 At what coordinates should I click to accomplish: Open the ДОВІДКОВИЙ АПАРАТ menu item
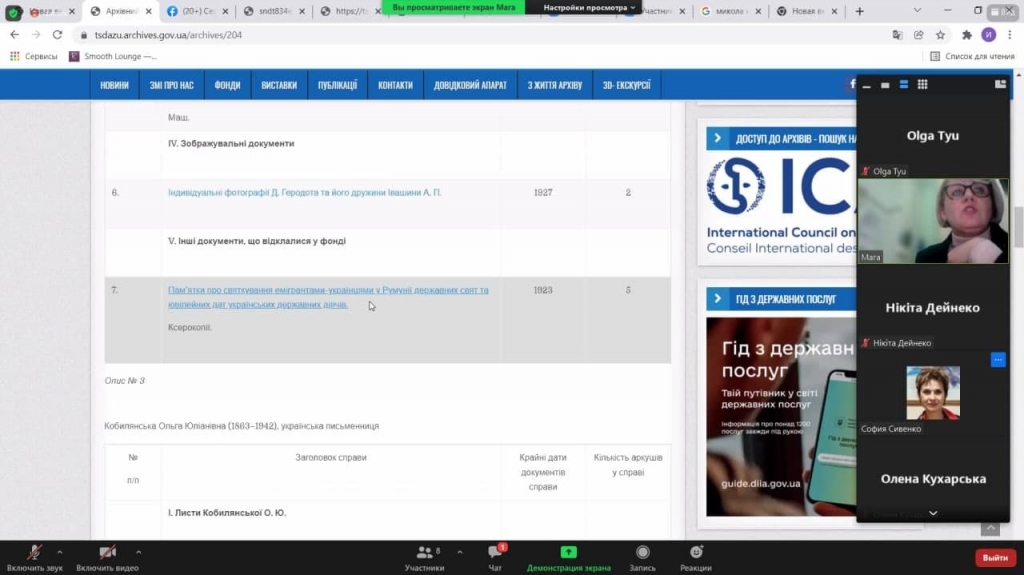pyautogui.click(x=470, y=85)
